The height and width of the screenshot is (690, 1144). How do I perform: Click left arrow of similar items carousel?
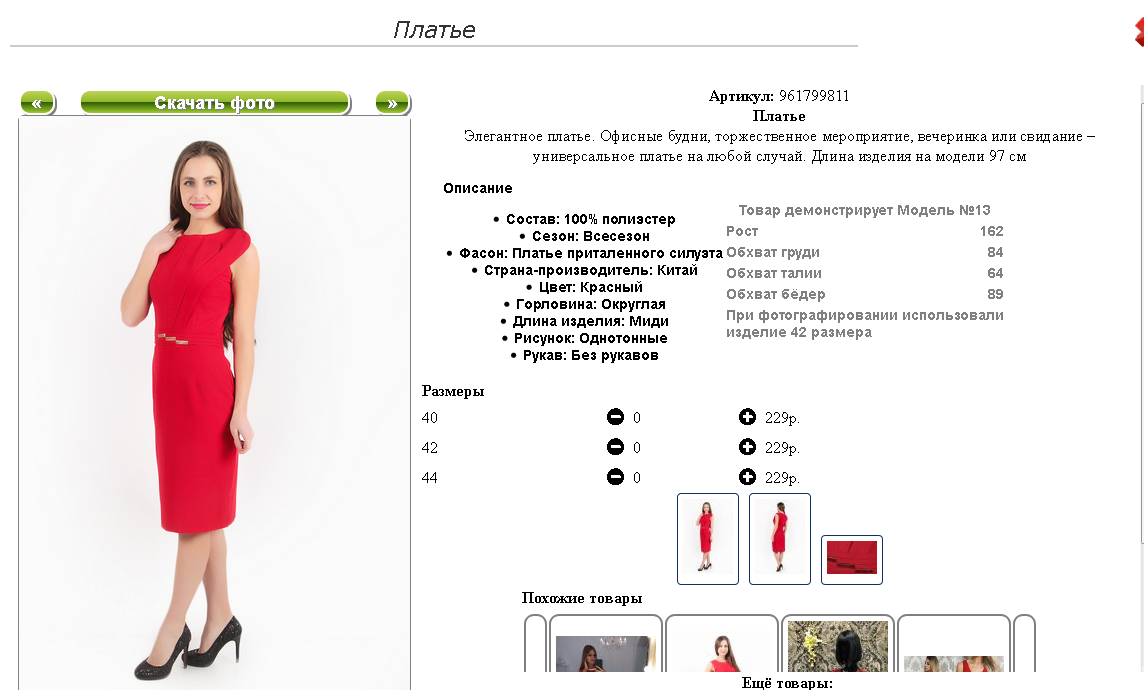click(536, 644)
